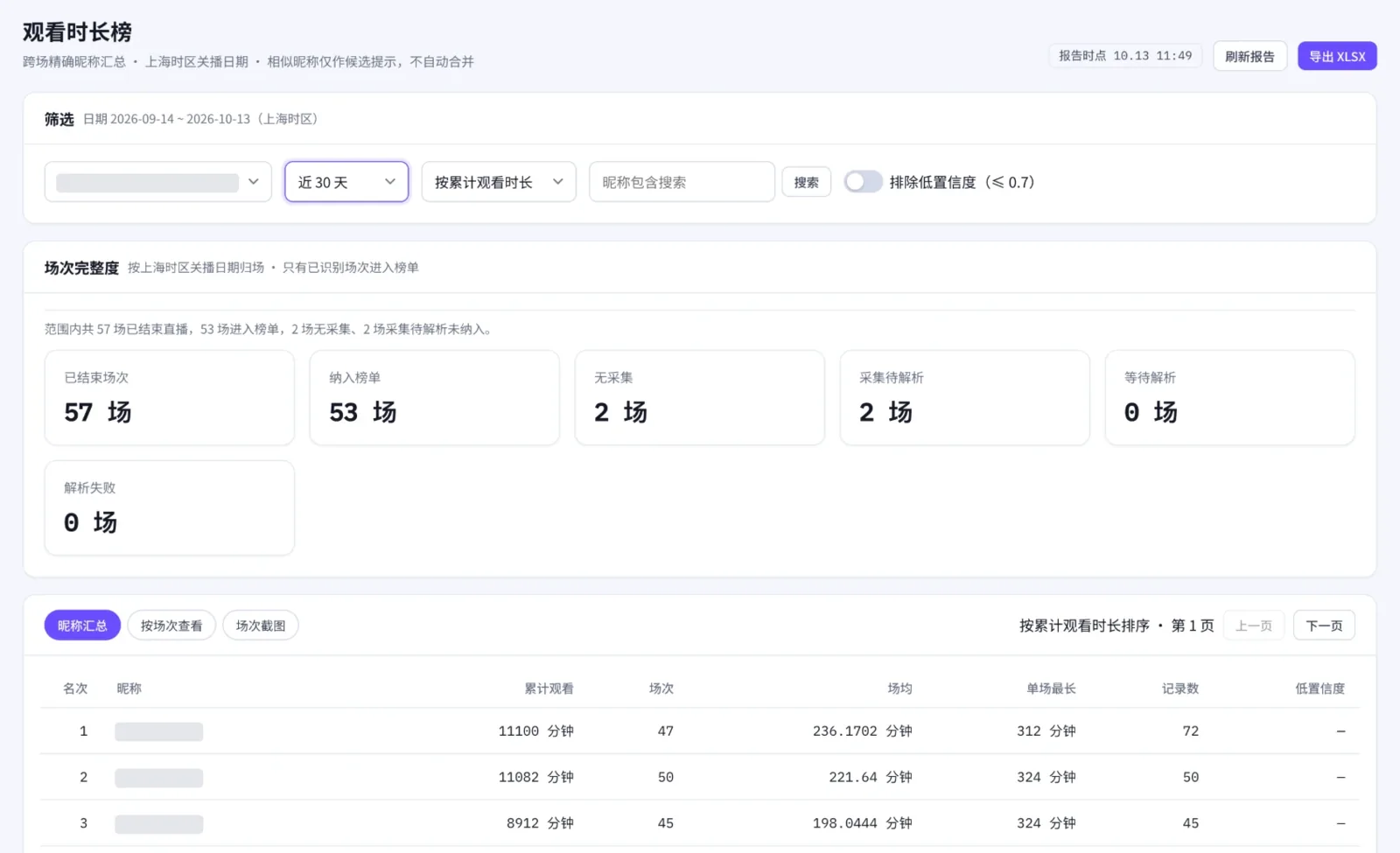Screen dimensions: 1400x853
Task: Export report with 导出 XLSX button
Action: click(x=1337, y=56)
